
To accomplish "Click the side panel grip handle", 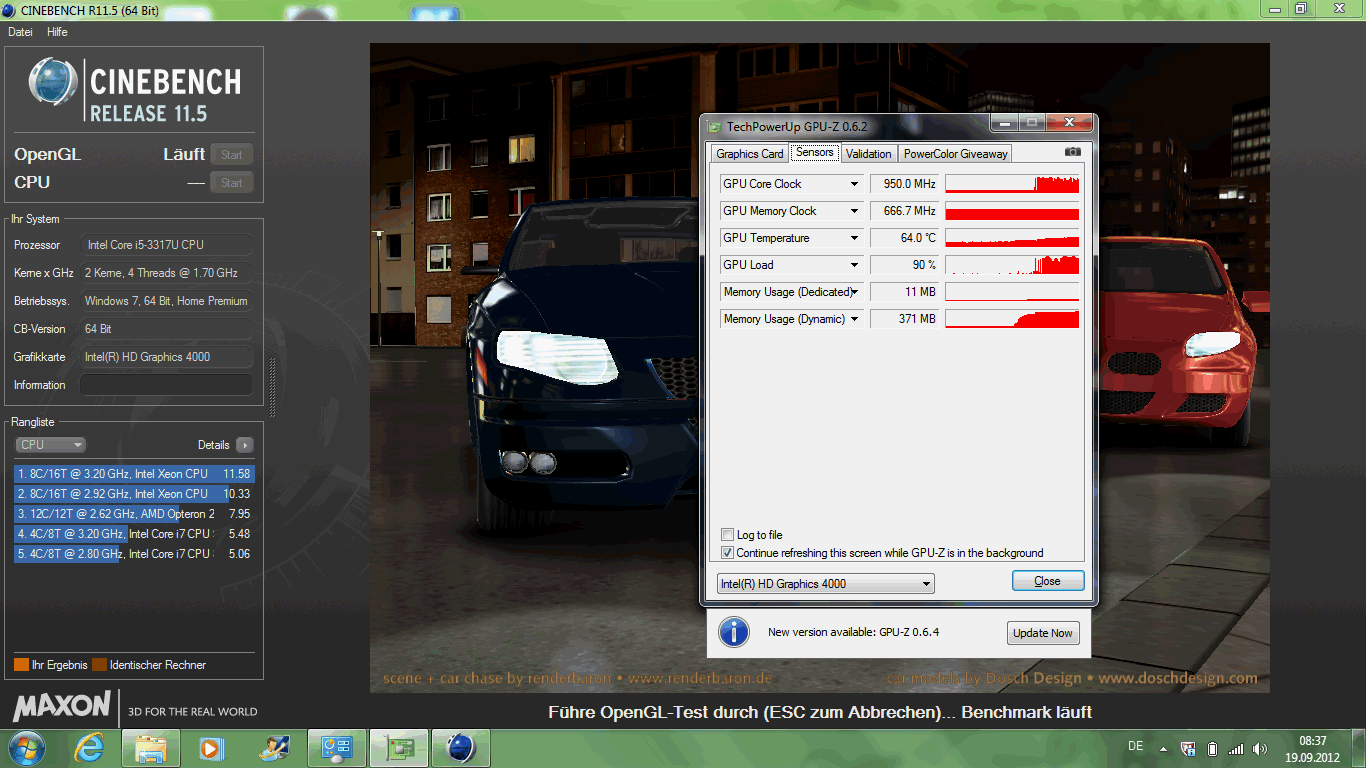I will point(270,388).
